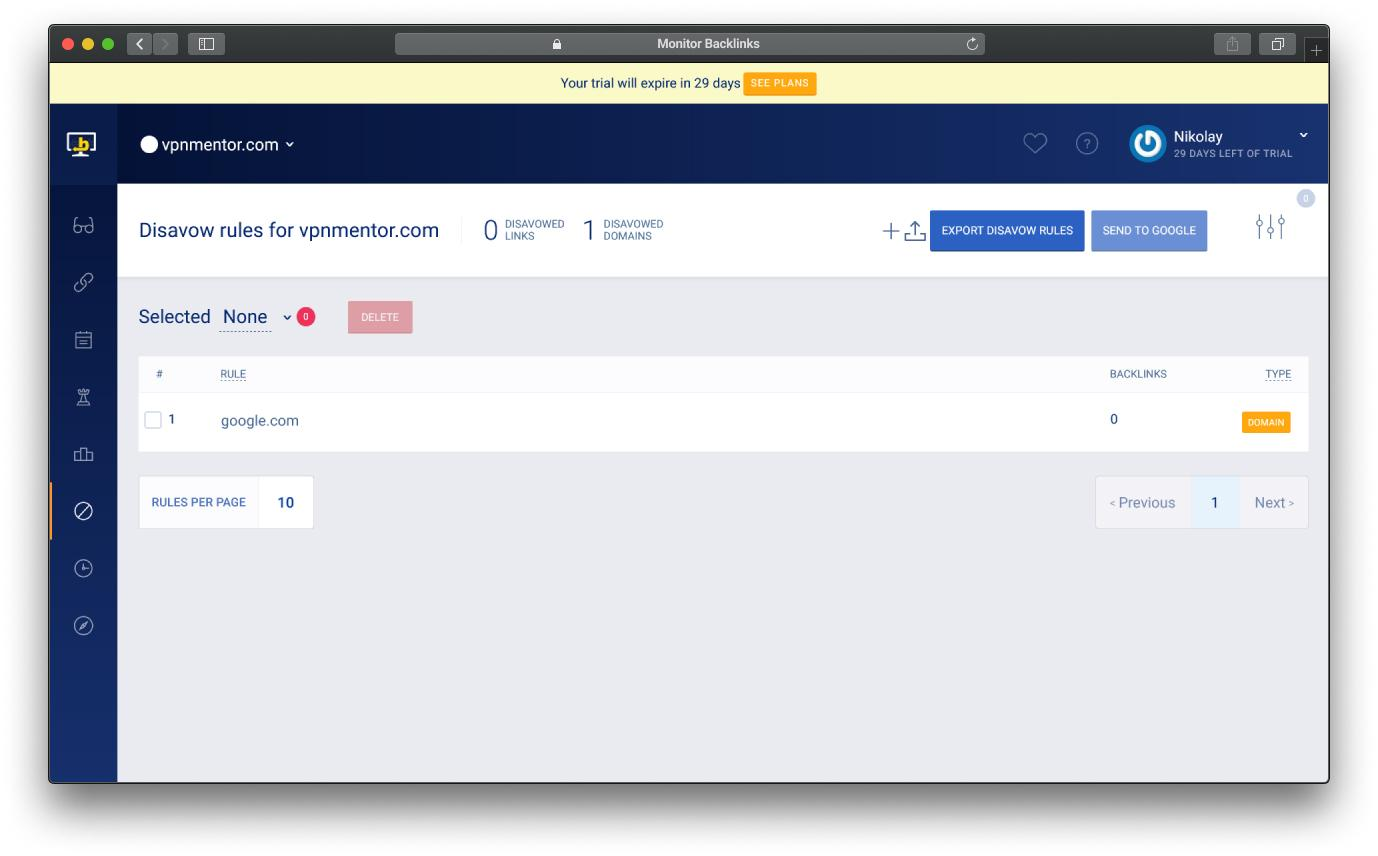1378x856 pixels.
Task: Open the filter sliders icon
Action: [1270, 227]
